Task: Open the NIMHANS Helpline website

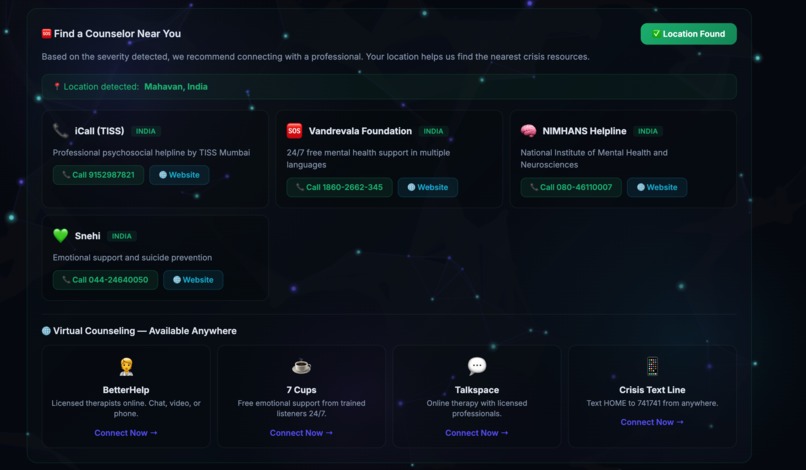Action: 657,187
